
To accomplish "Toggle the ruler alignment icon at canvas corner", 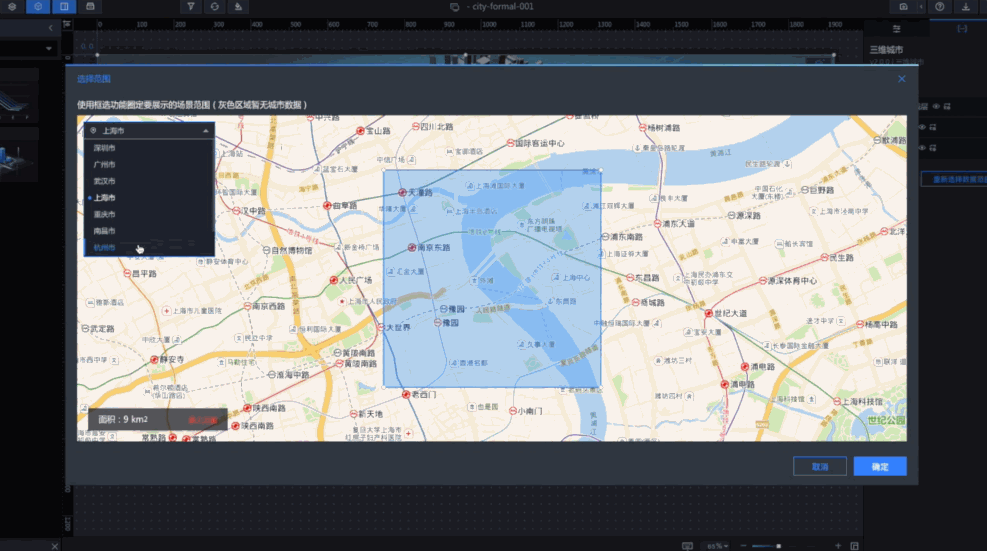I will pyautogui.click(x=67, y=25).
